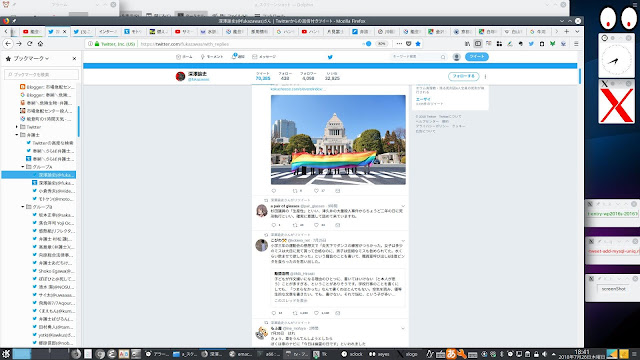
Task: Click the 'フォローする' follow button
Action: [464, 76]
